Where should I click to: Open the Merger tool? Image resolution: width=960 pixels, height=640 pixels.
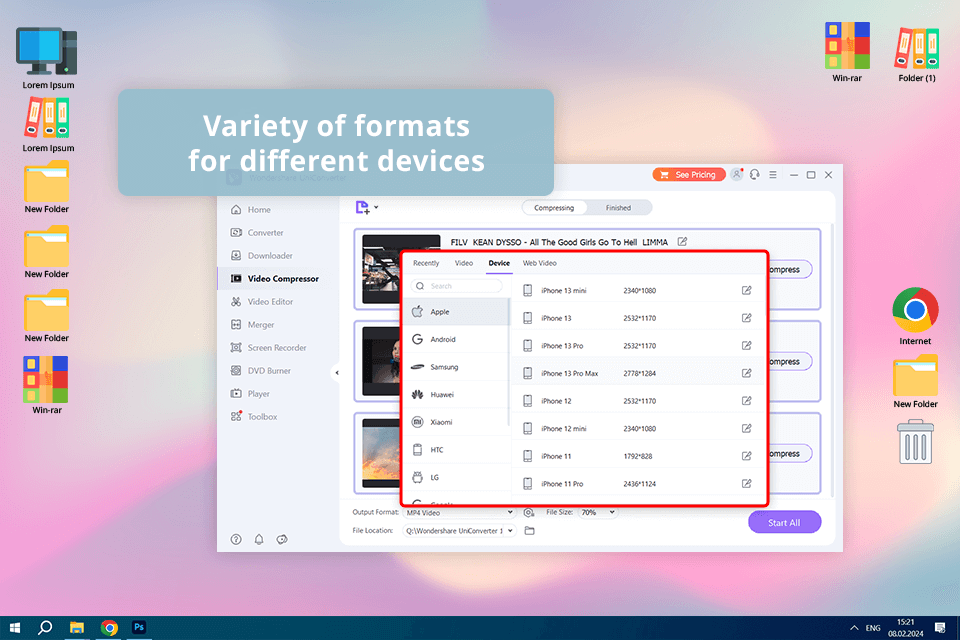pyautogui.click(x=252, y=325)
